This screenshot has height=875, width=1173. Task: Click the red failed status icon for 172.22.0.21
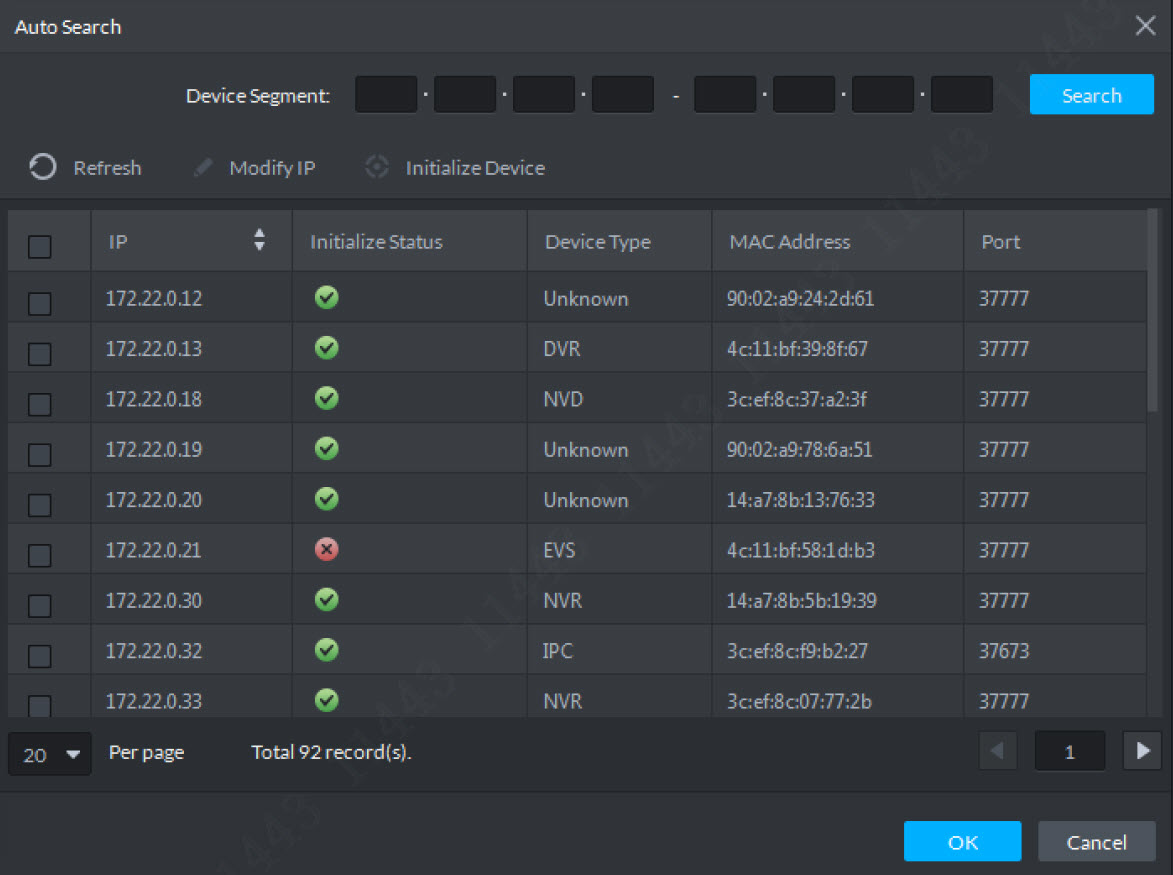click(x=326, y=549)
